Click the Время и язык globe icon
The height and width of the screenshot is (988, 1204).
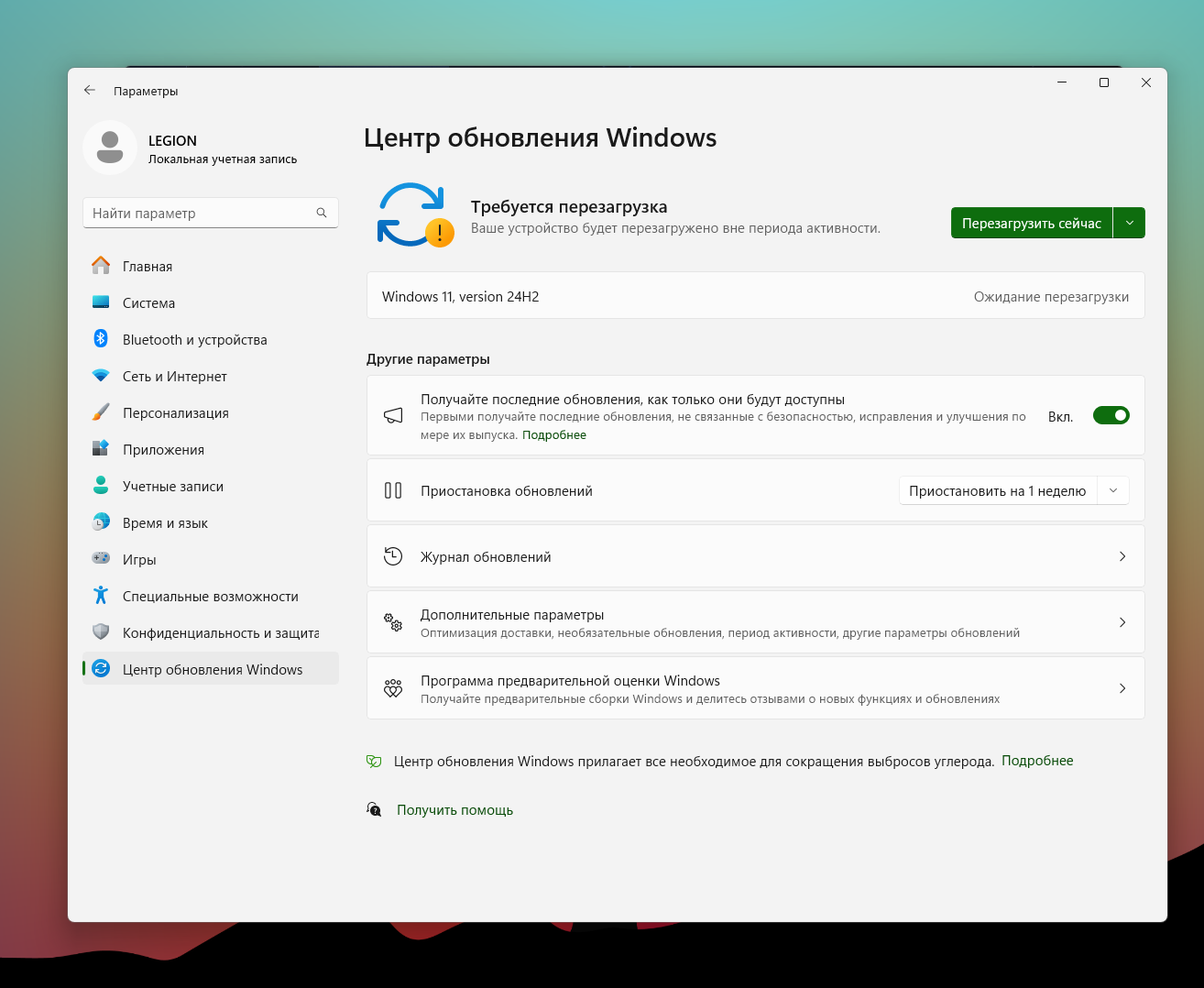[x=101, y=522]
